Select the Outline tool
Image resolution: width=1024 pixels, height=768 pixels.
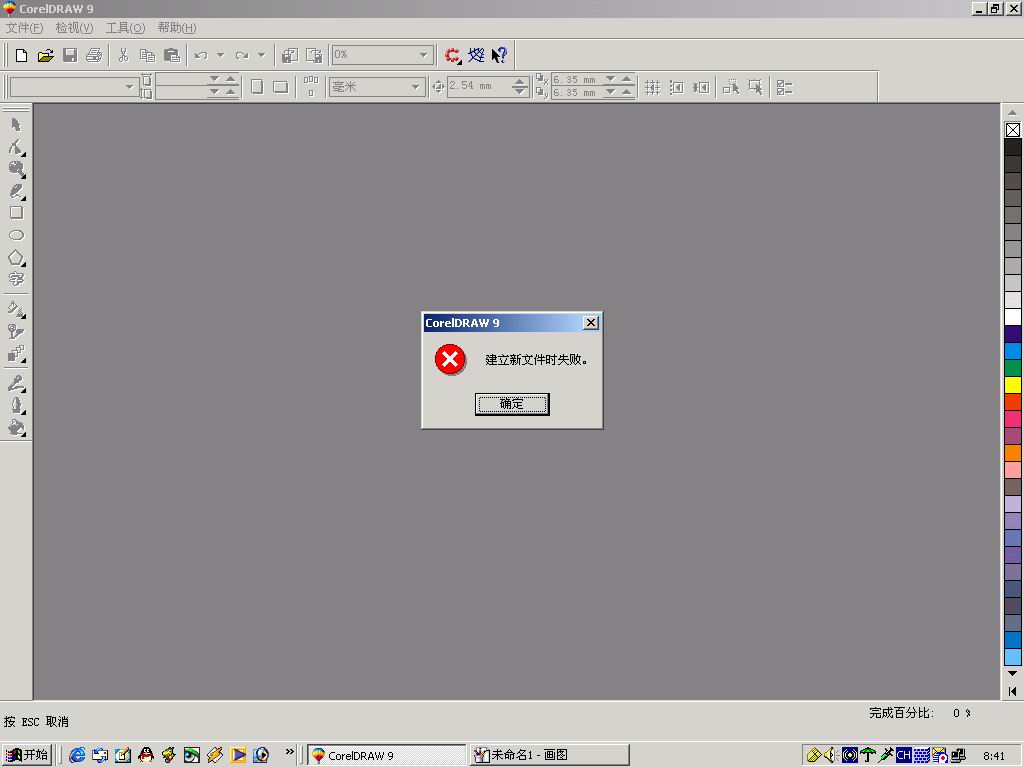pos(16,406)
